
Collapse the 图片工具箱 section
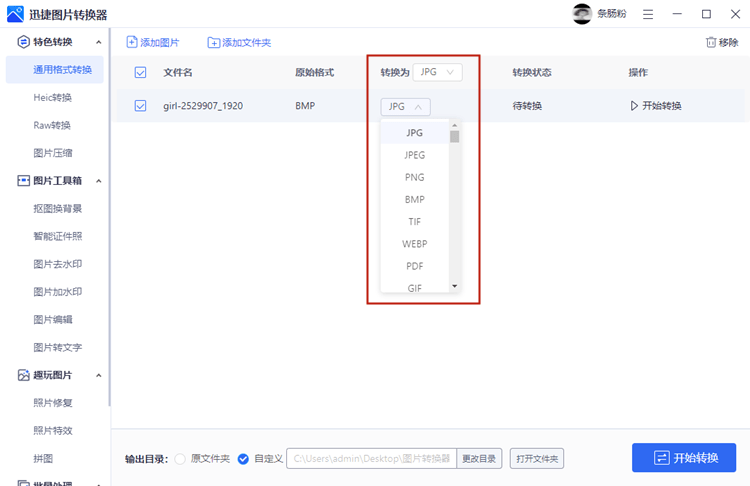click(x=99, y=181)
